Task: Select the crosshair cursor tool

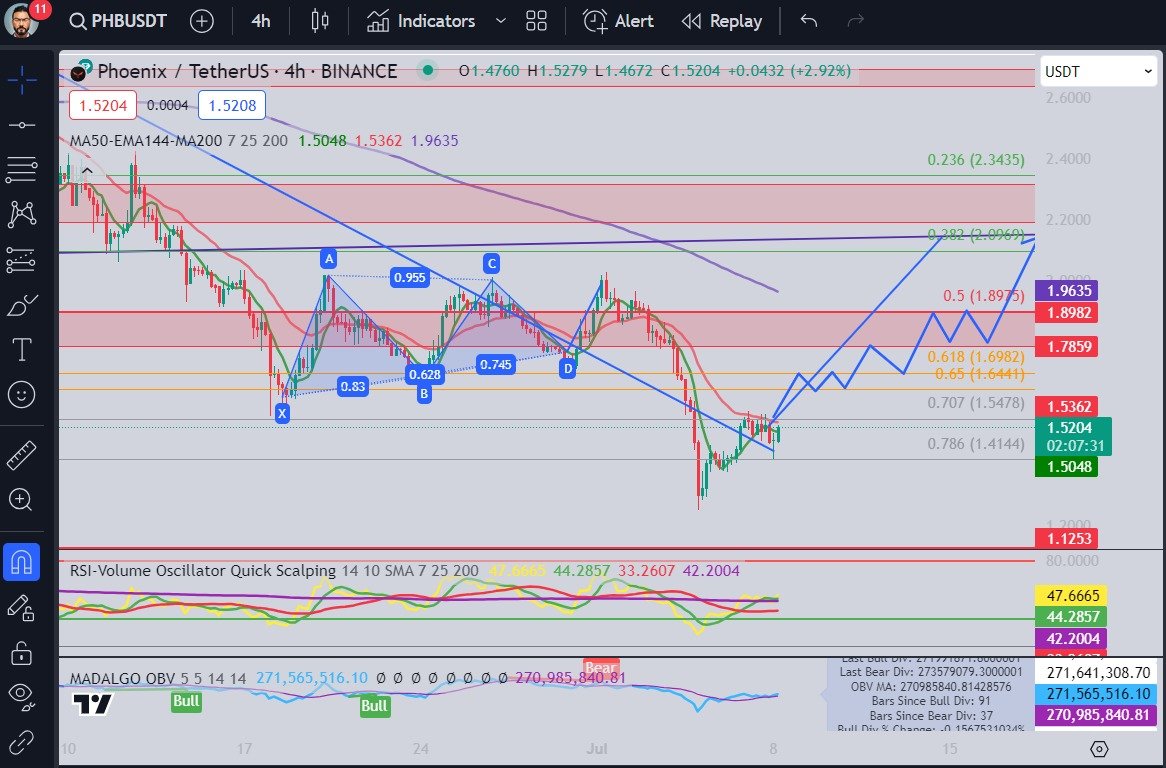Action: pos(22,80)
